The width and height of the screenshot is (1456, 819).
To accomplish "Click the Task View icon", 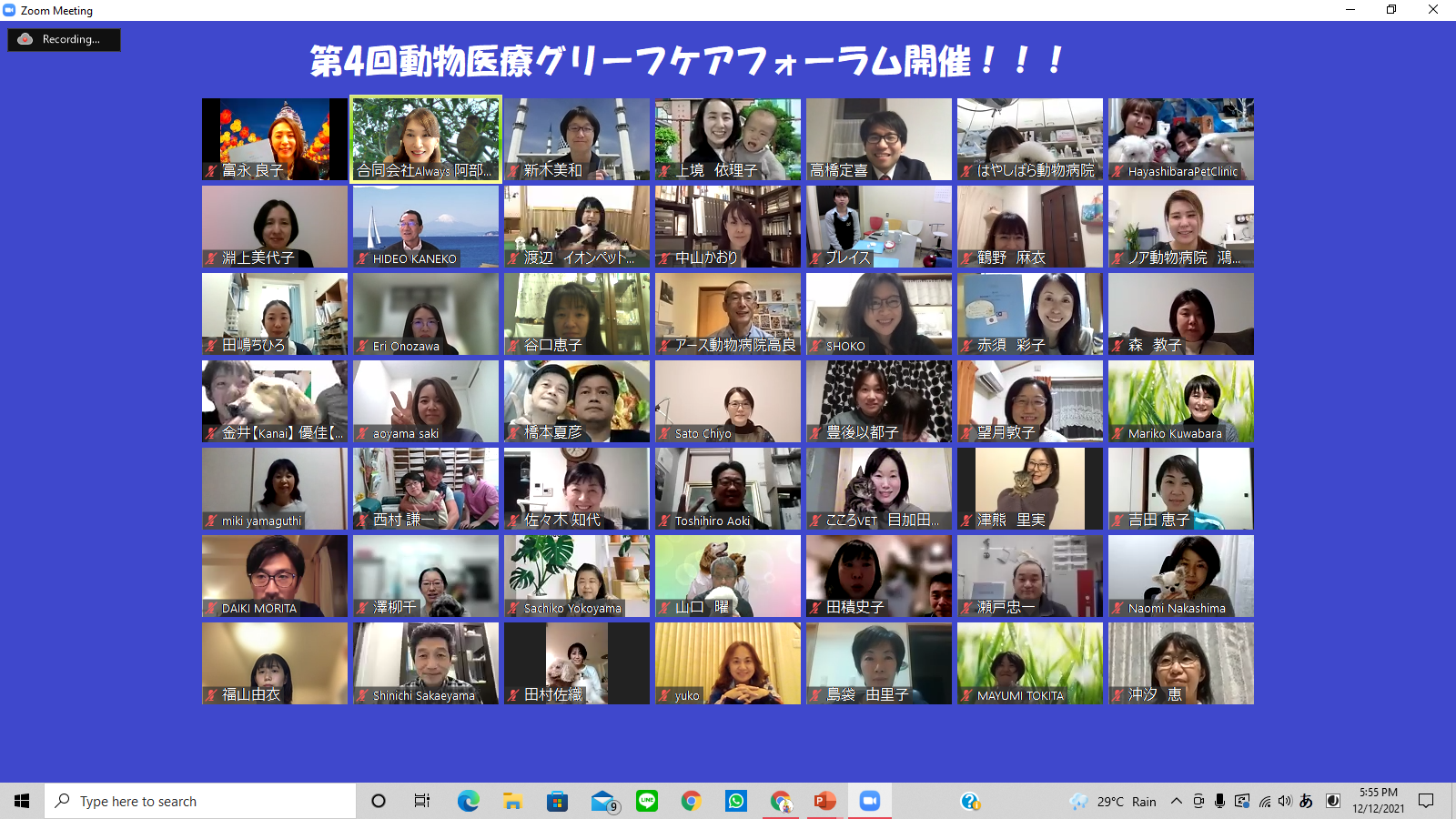I will pos(422,801).
